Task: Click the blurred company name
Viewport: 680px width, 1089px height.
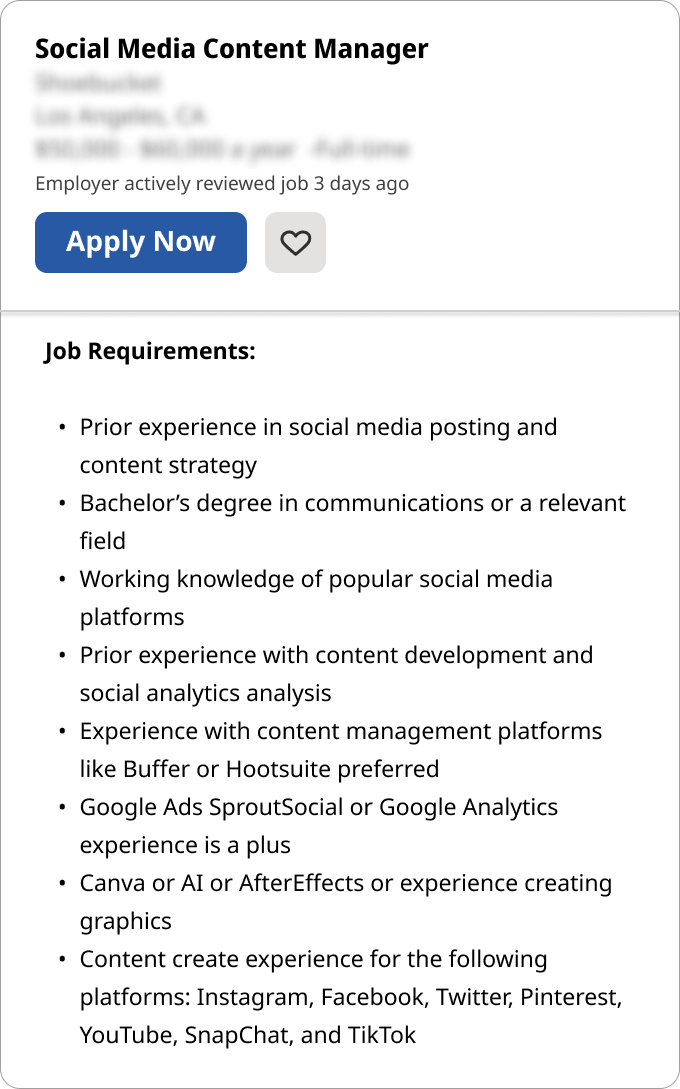Action: coord(98,82)
